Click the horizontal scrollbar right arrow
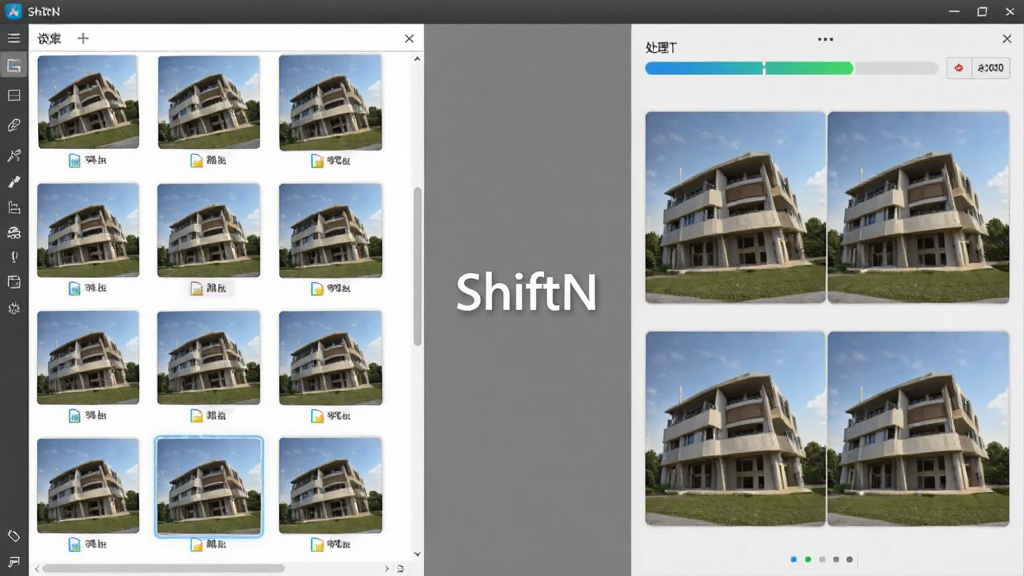Viewport: 1024px width, 576px height. point(387,569)
